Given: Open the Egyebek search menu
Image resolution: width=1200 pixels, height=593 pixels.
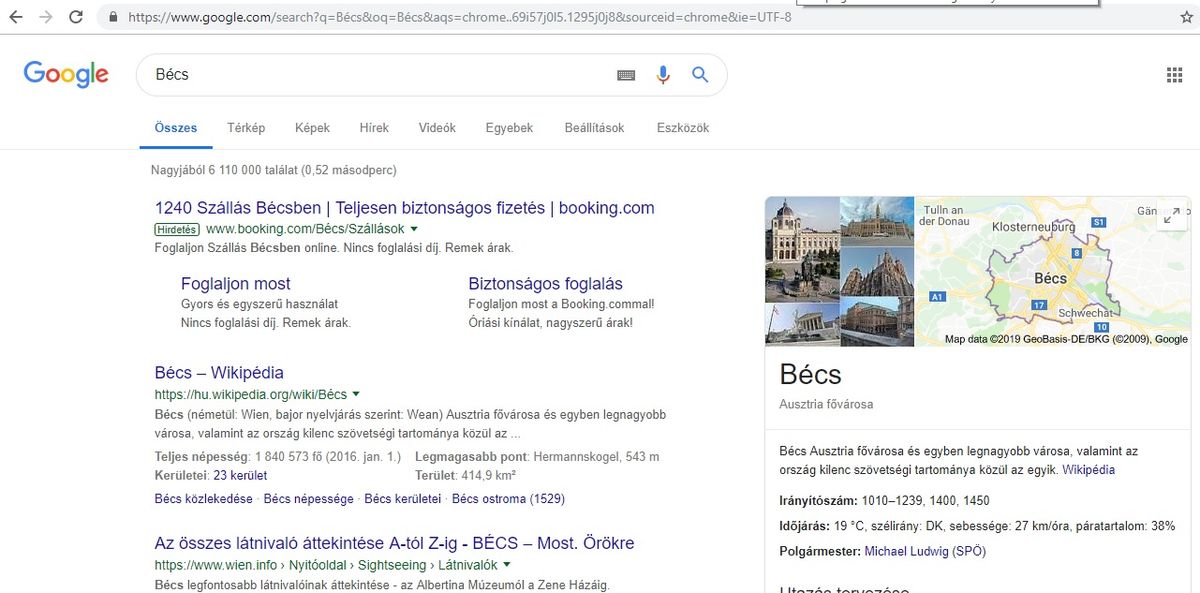Looking at the screenshot, I should (x=509, y=128).
